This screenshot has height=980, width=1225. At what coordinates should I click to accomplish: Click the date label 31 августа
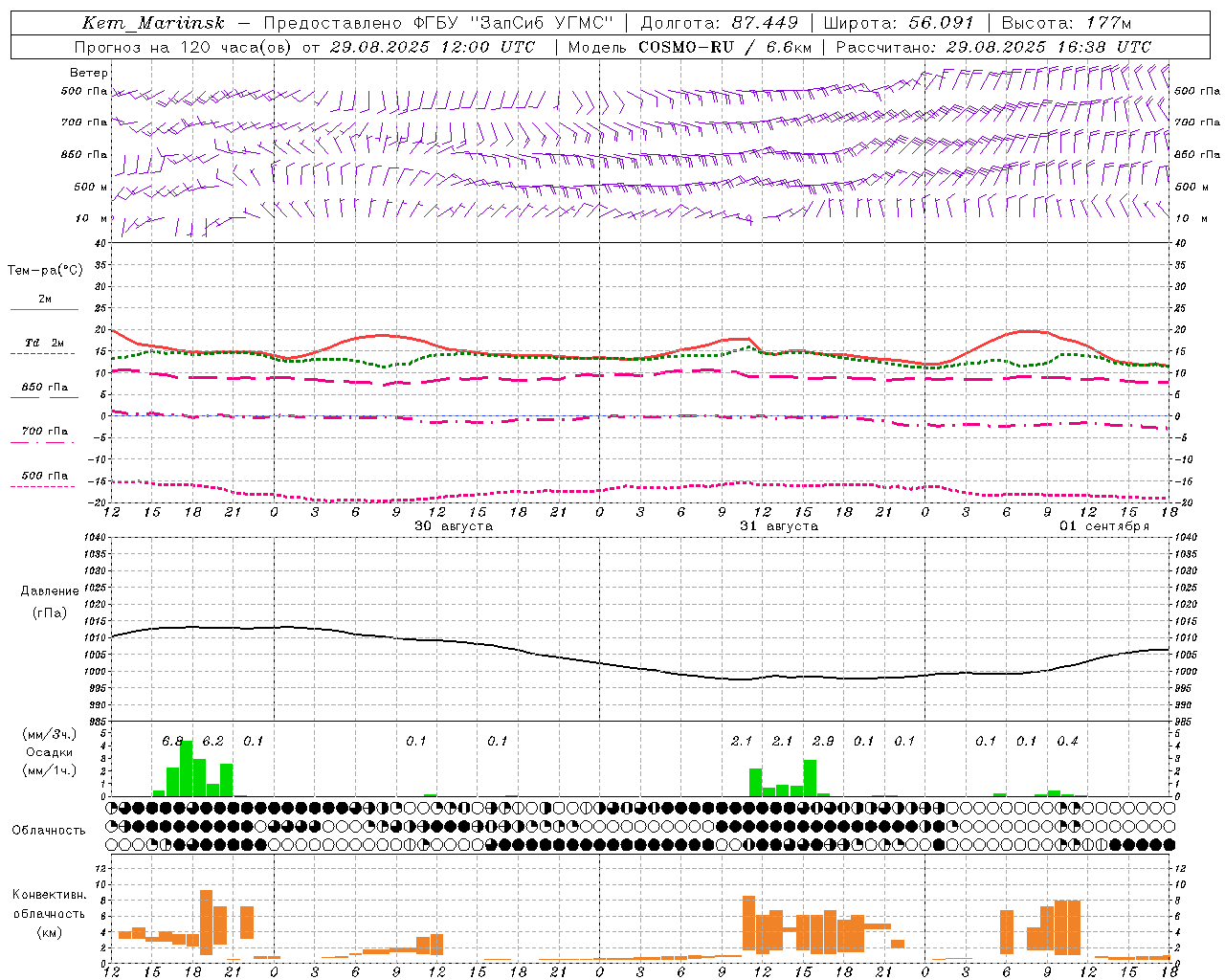point(779,526)
